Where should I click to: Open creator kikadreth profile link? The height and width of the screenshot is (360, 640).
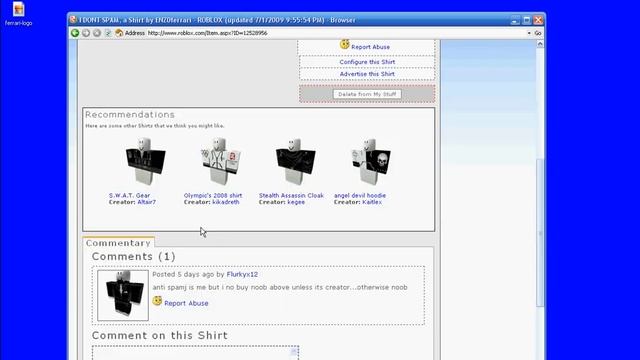coord(226,202)
